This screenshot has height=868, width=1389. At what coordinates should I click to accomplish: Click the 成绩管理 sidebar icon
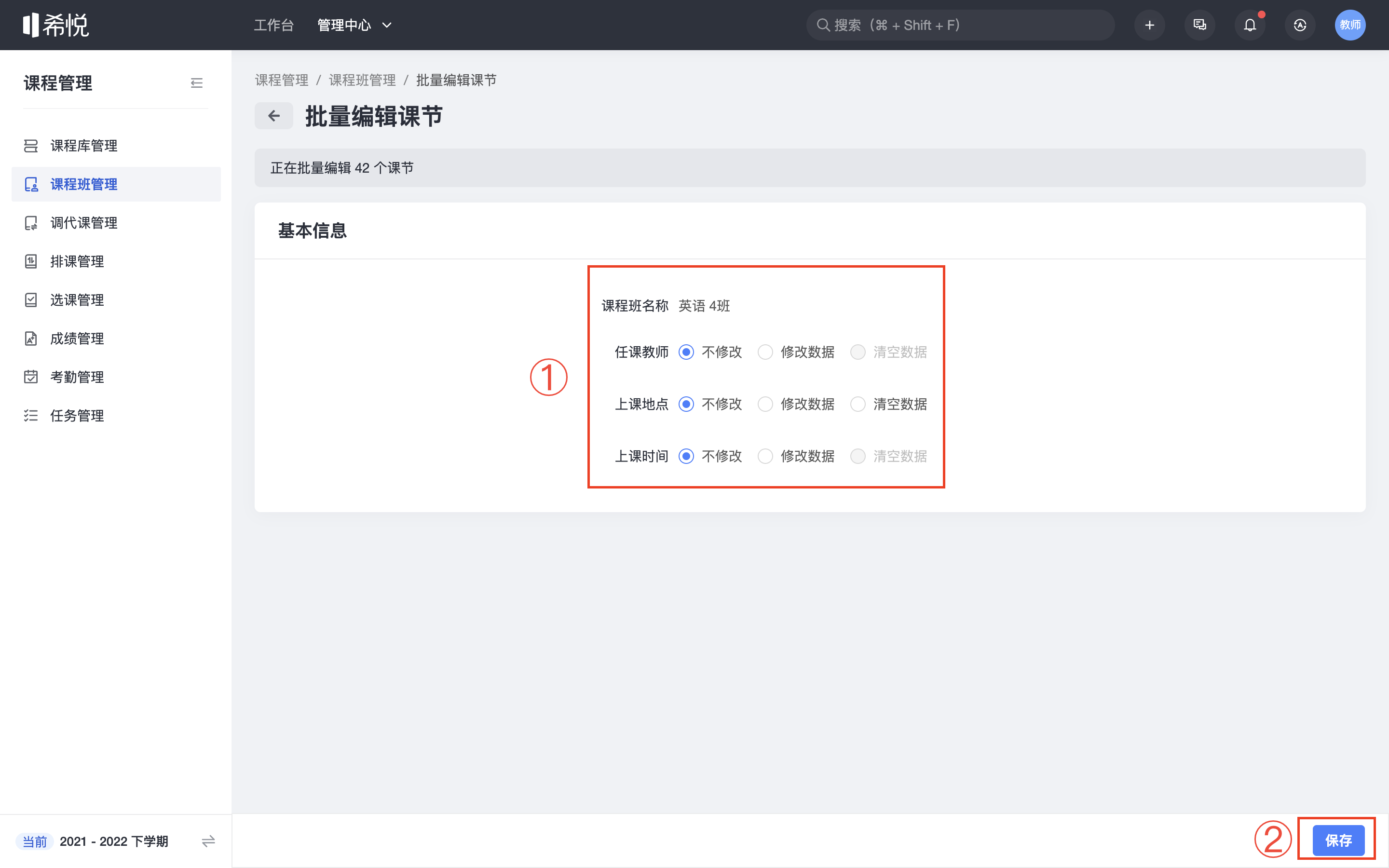(31, 338)
